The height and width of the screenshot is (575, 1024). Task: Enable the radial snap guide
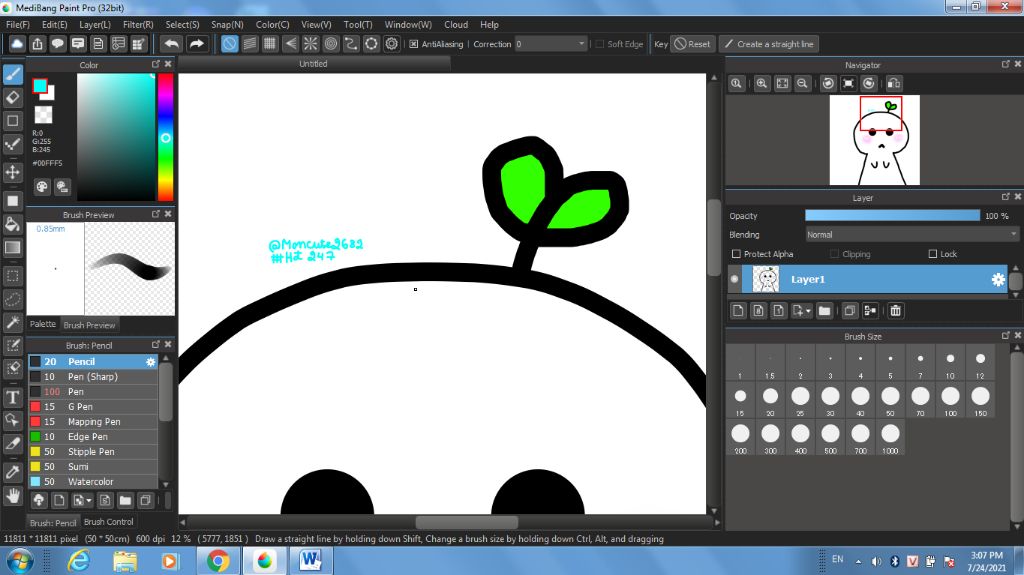point(310,44)
